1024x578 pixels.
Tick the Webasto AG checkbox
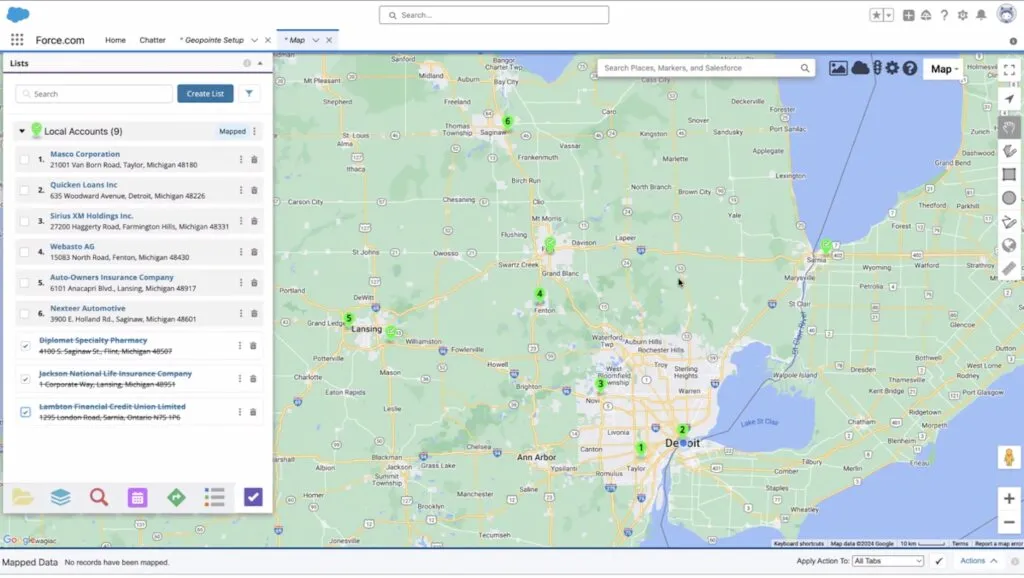(x=25, y=252)
